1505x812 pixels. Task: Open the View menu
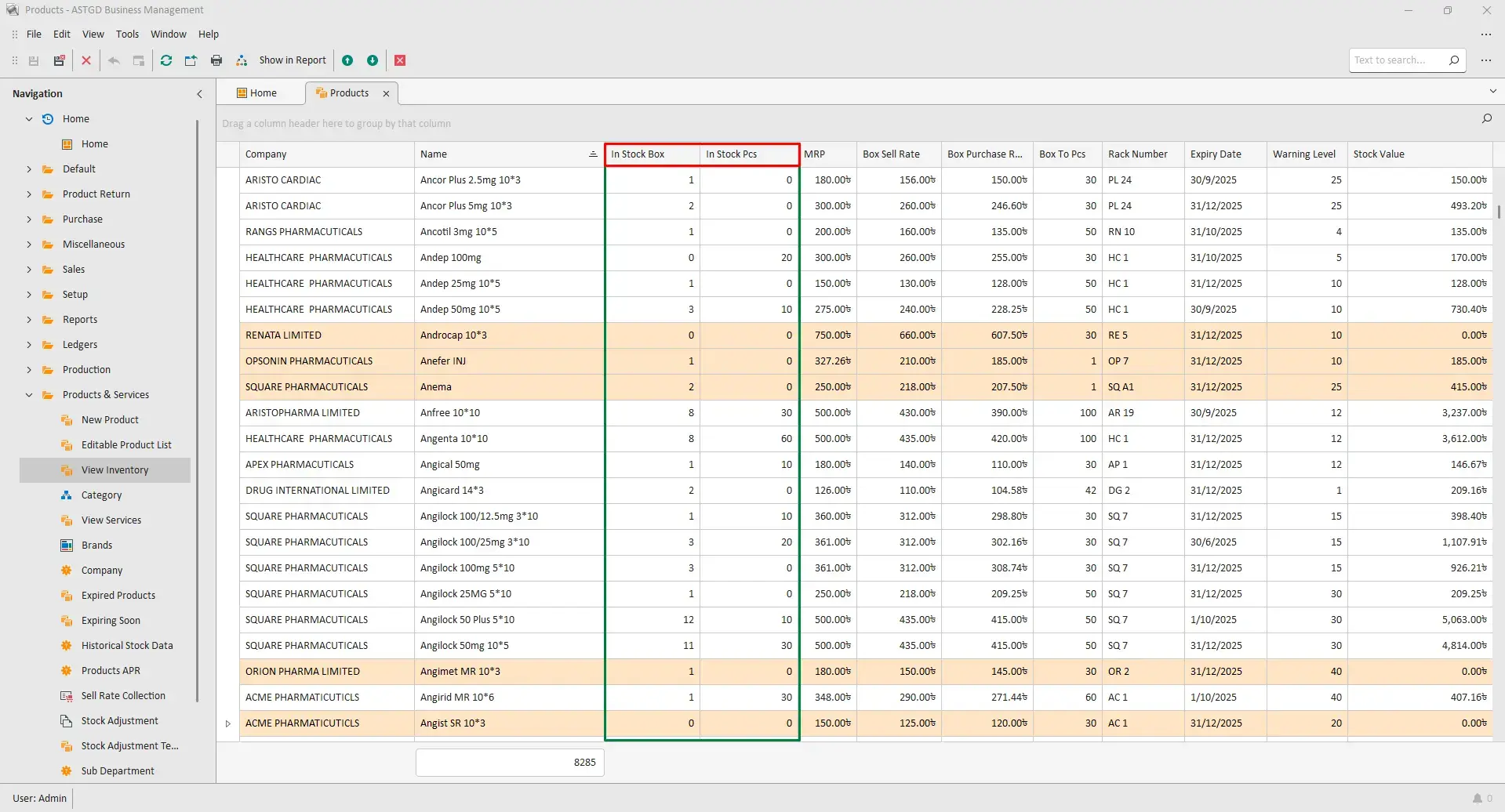[93, 34]
